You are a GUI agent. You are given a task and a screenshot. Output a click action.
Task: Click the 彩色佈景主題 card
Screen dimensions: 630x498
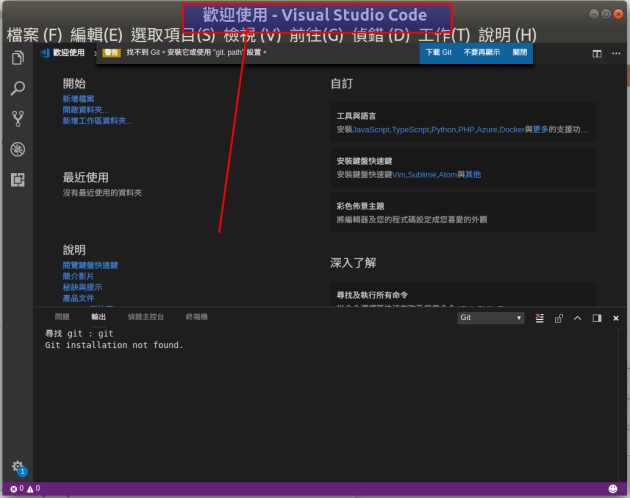(463, 213)
